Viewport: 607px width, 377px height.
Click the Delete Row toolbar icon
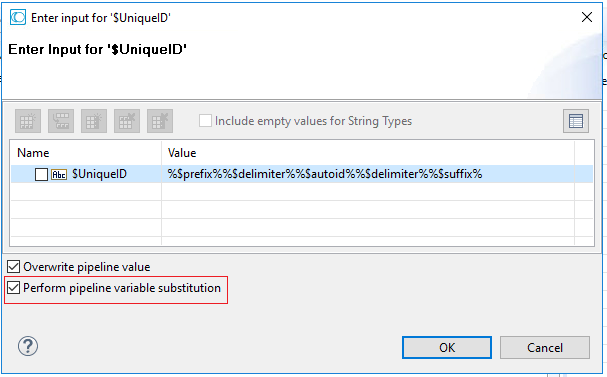127,121
